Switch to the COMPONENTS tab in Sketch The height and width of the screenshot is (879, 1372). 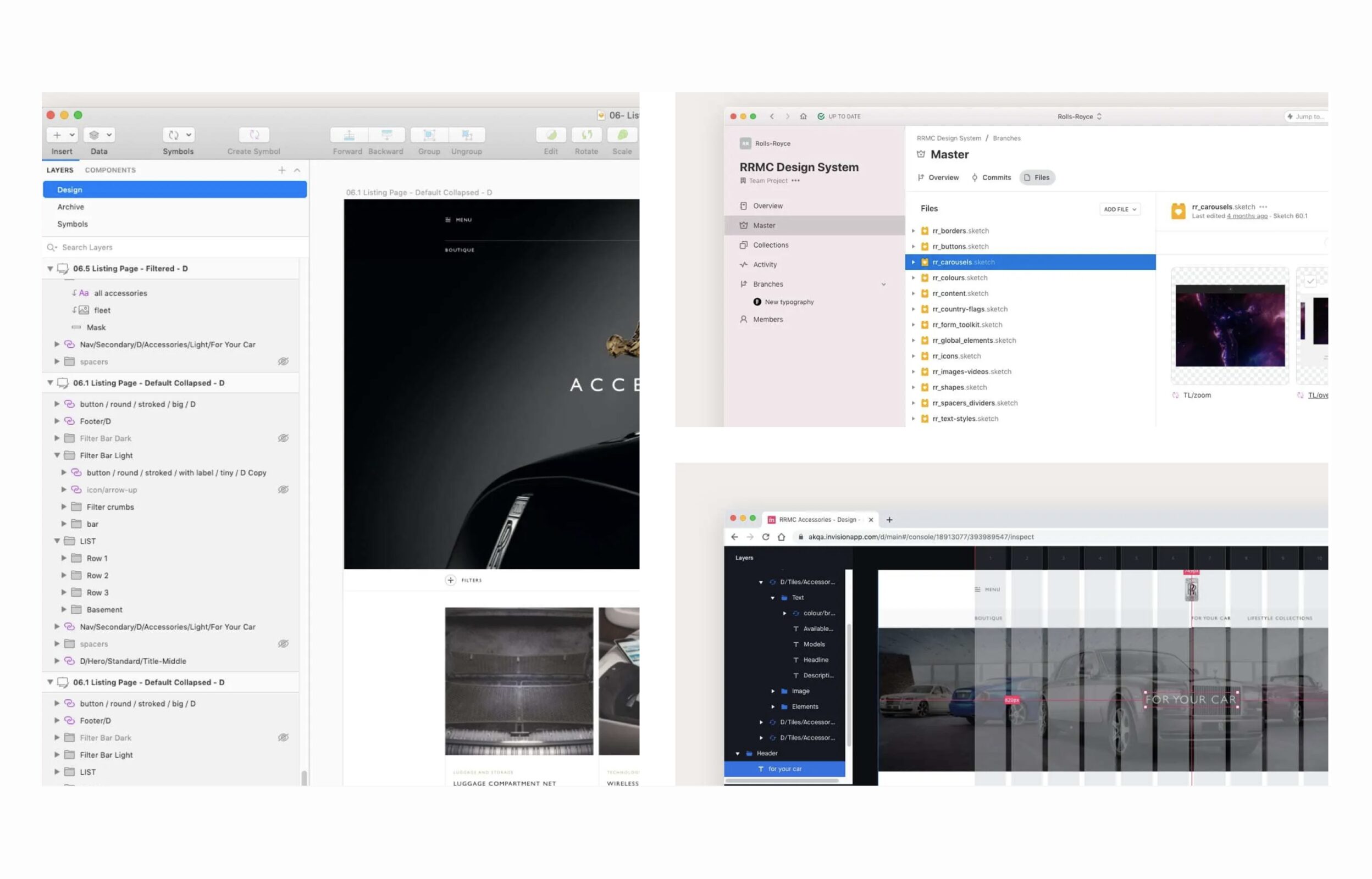[x=110, y=170]
